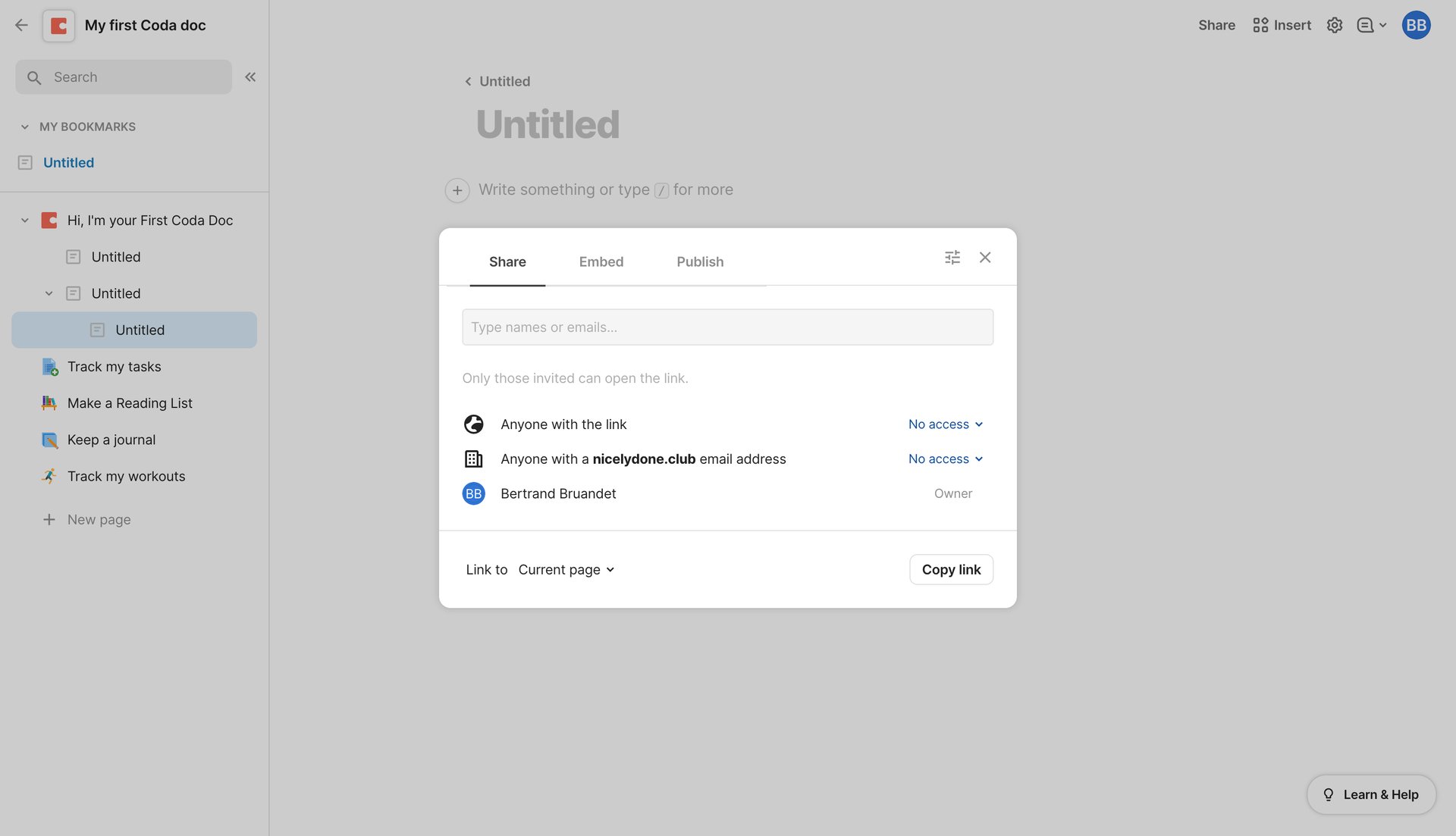Open the doc settings gear icon
Viewport: 1456px width, 836px height.
[1335, 24]
